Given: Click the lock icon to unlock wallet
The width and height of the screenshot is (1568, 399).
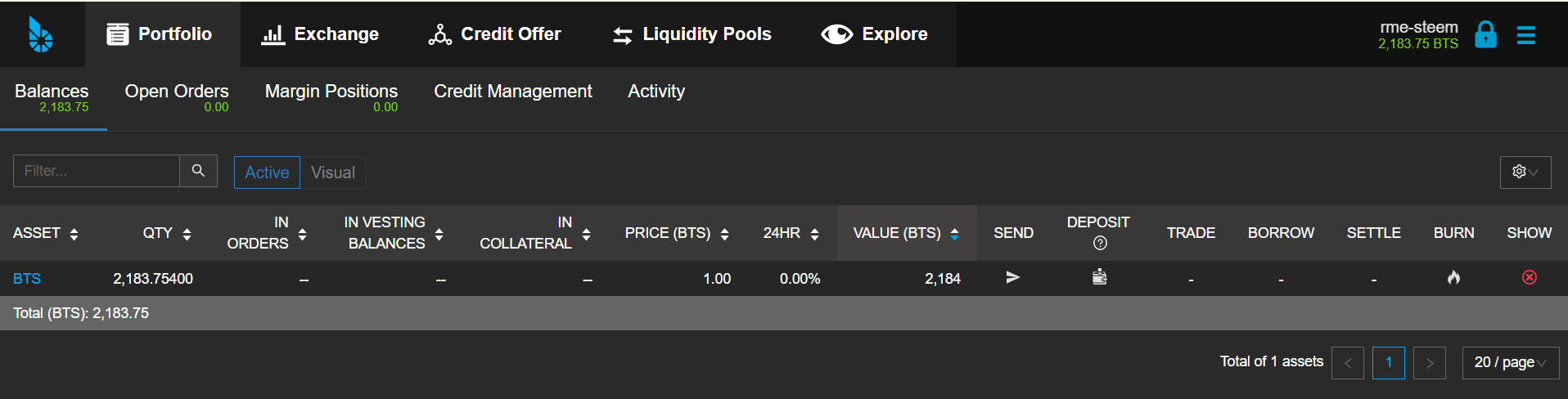Looking at the screenshot, I should [1485, 34].
